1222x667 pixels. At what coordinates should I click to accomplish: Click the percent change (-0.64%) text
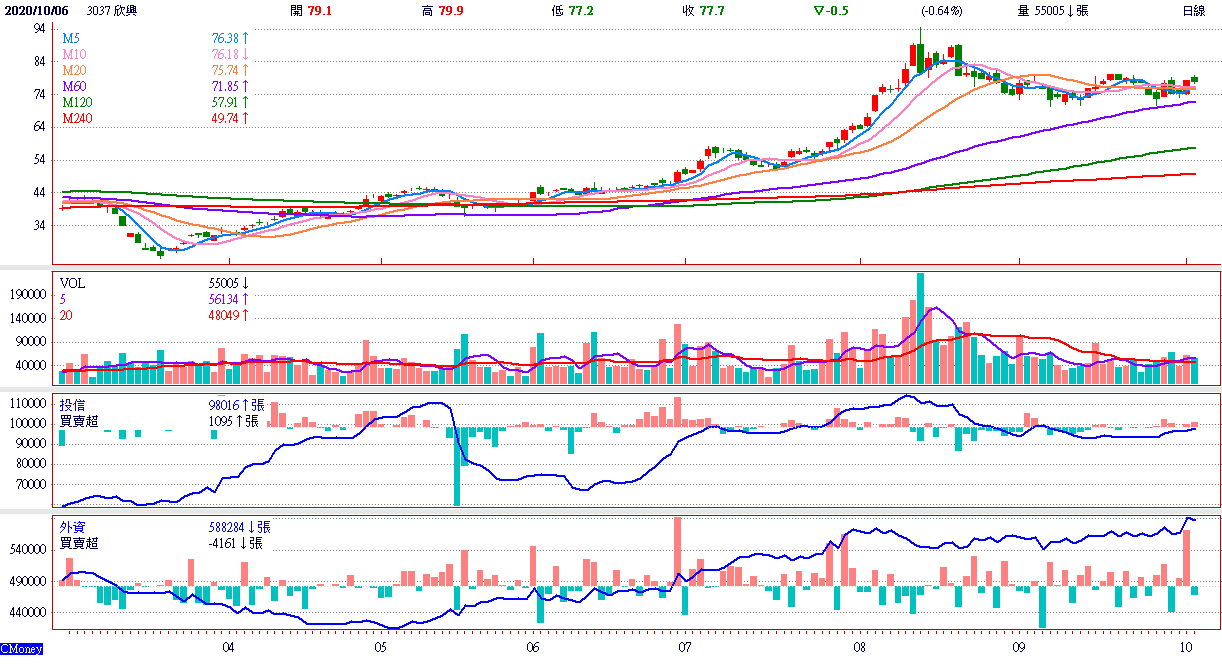coord(941,11)
